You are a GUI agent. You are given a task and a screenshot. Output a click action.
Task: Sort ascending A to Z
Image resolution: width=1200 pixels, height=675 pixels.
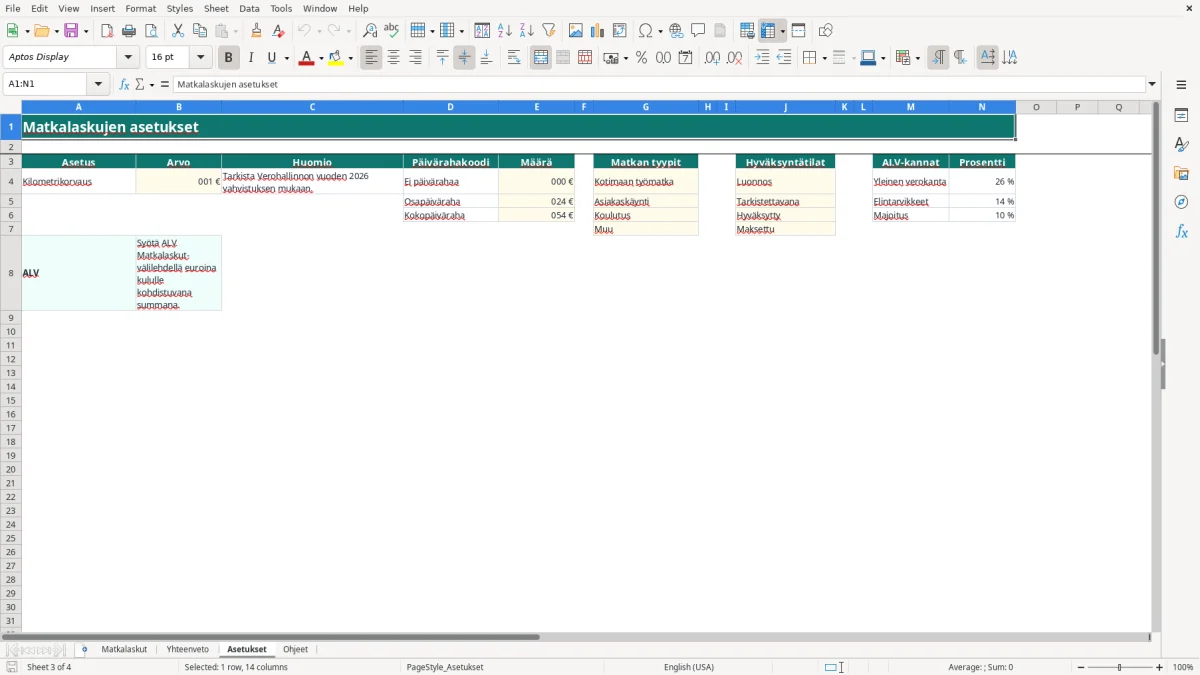pos(505,31)
